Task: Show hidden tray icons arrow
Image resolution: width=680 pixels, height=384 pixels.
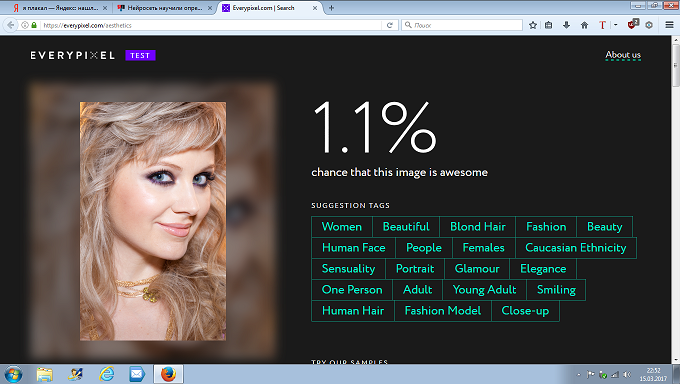Action: pyautogui.click(x=579, y=374)
